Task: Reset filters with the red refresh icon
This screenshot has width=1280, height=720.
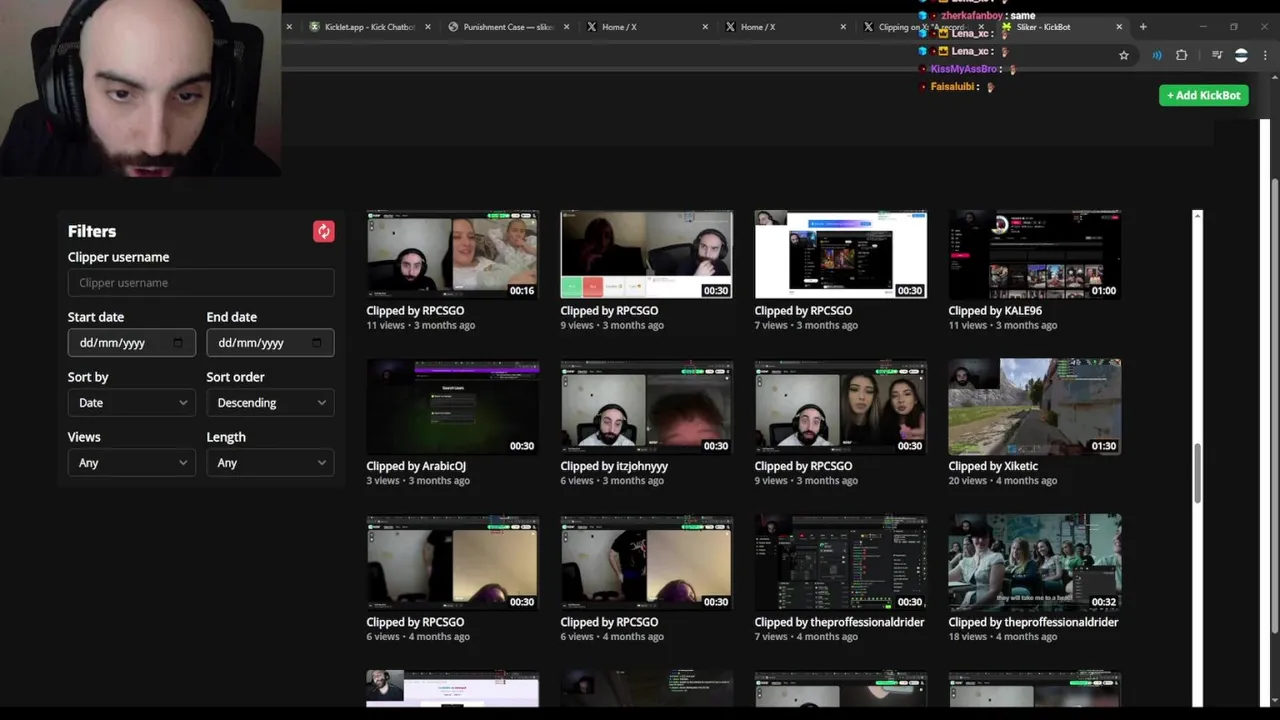Action: coord(323,232)
